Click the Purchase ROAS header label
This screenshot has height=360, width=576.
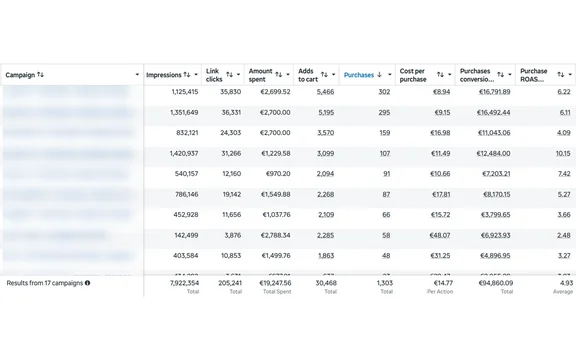pyautogui.click(x=534, y=75)
